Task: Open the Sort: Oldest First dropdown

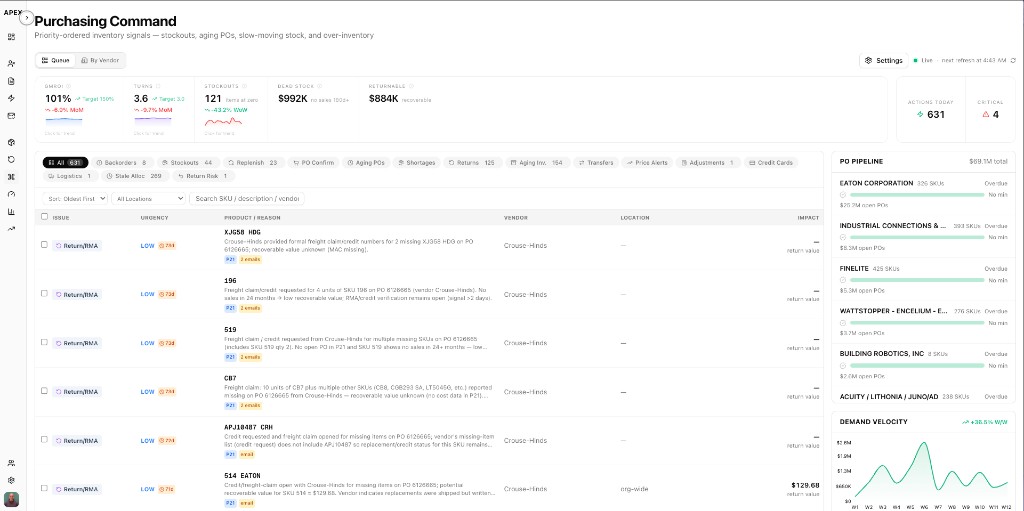Action: (x=75, y=199)
